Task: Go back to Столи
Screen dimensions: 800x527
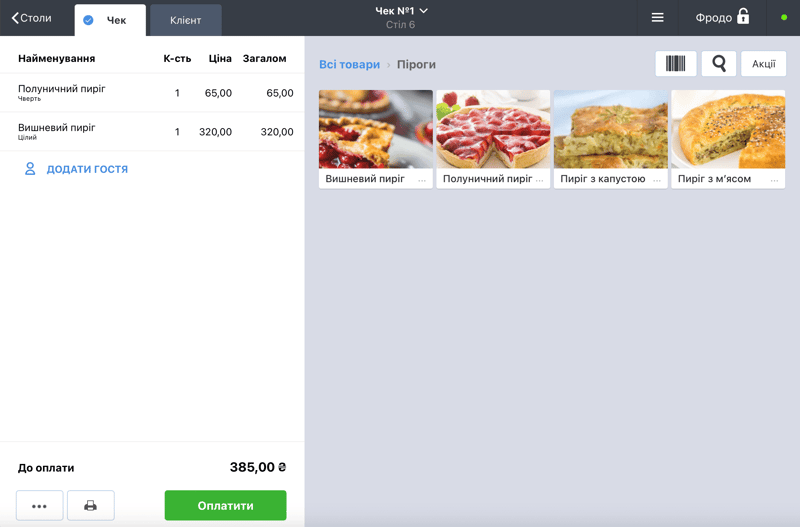Action: click(32, 18)
